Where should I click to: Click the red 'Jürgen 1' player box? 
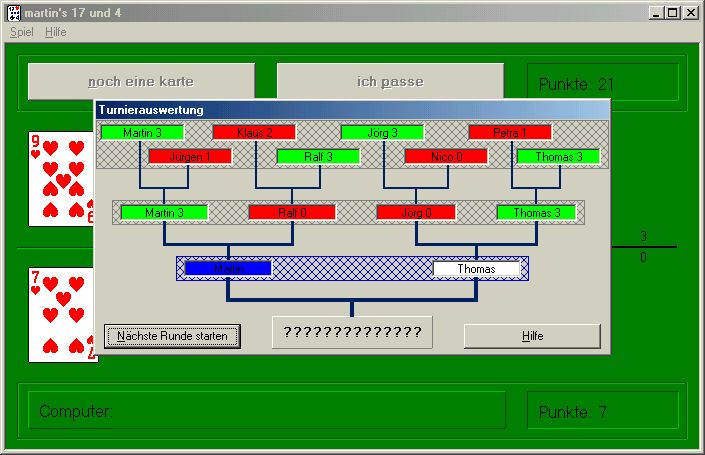[190, 156]
